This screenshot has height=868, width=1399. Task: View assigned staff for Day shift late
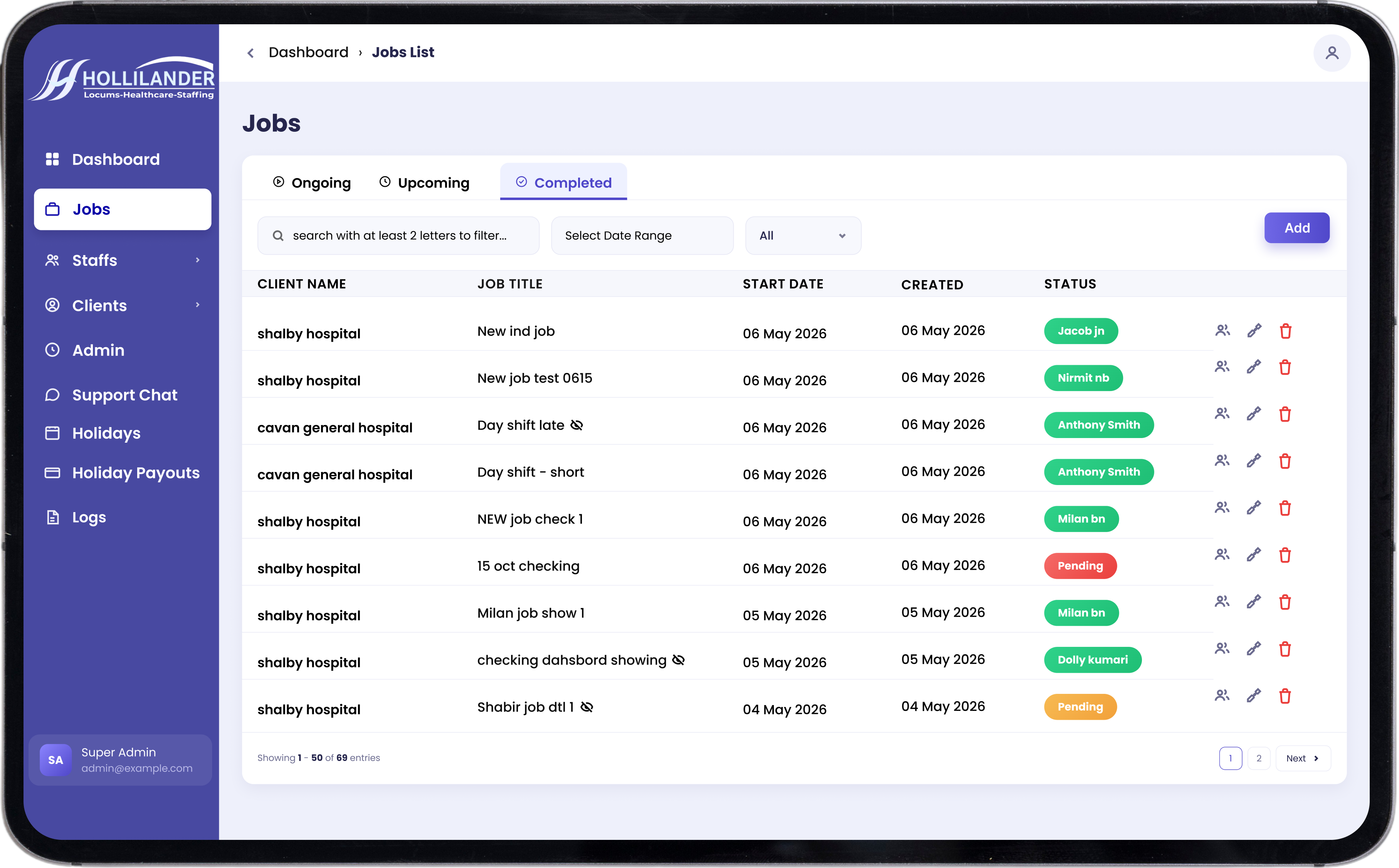[1222, 413]
